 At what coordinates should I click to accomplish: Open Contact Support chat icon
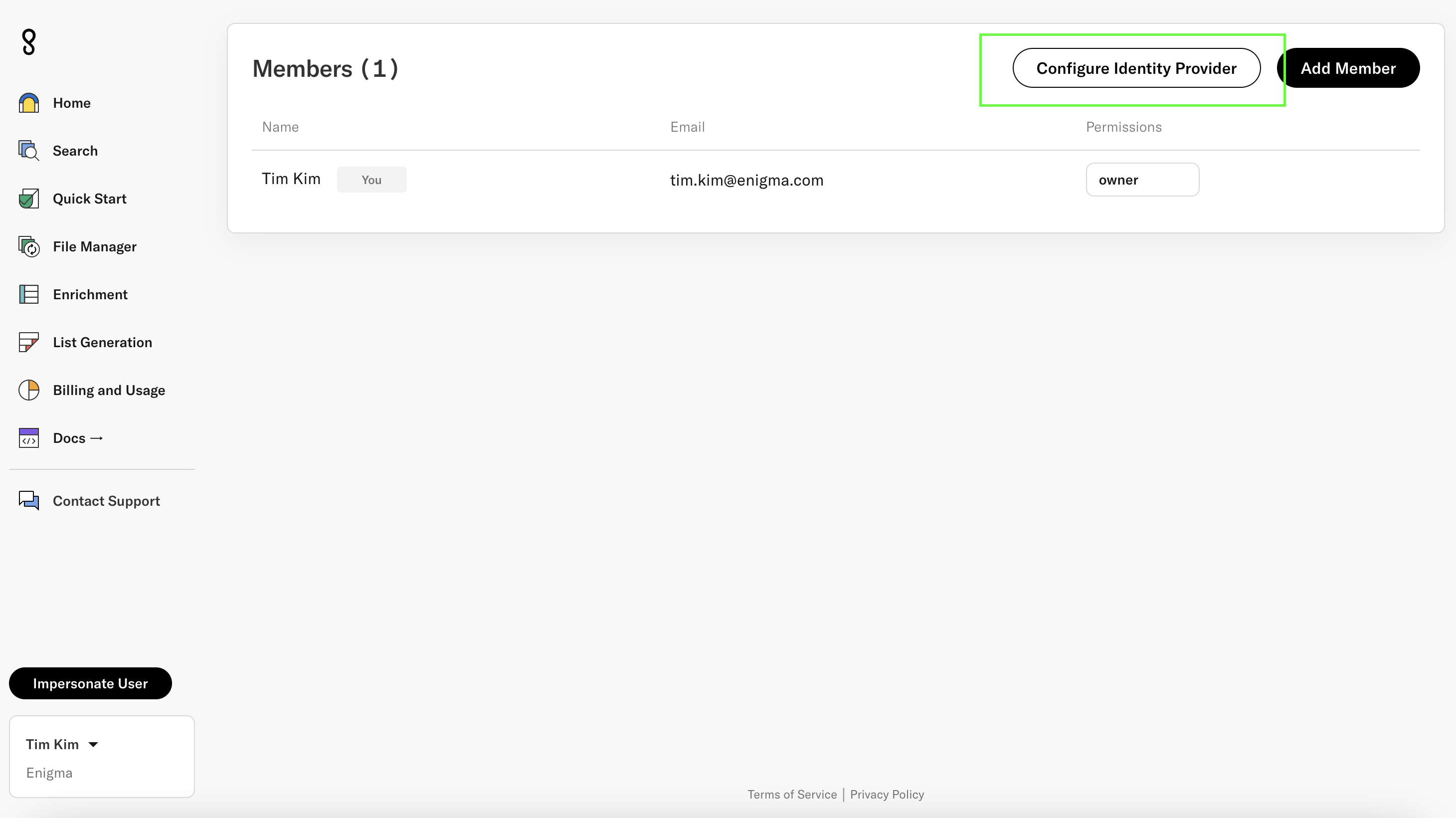click(29, 500)
